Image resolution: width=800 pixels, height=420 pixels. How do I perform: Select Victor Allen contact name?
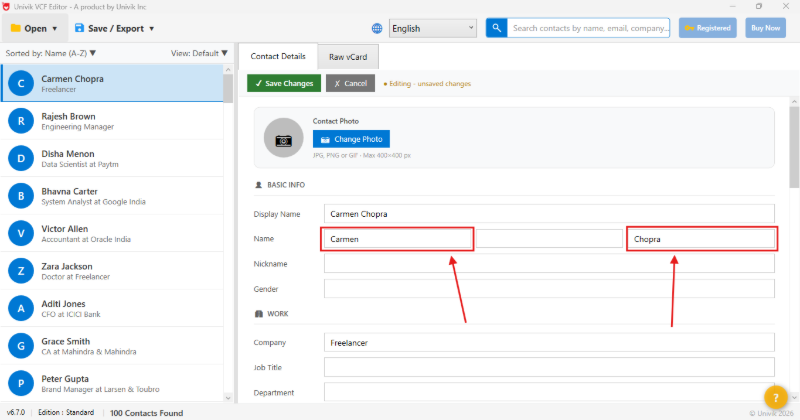pyautogui.click(x=65, y=229)
